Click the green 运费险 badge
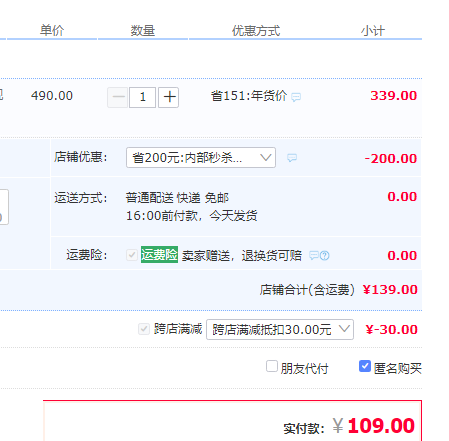This screenshot has width=449, height=441. pos(159,255)
